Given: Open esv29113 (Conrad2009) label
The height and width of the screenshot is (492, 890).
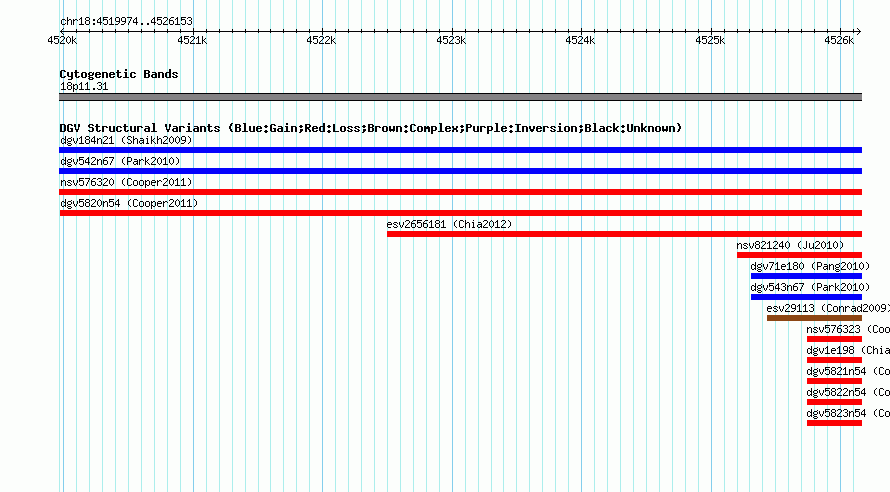Looking at the screenshot, I should (828, 308).
